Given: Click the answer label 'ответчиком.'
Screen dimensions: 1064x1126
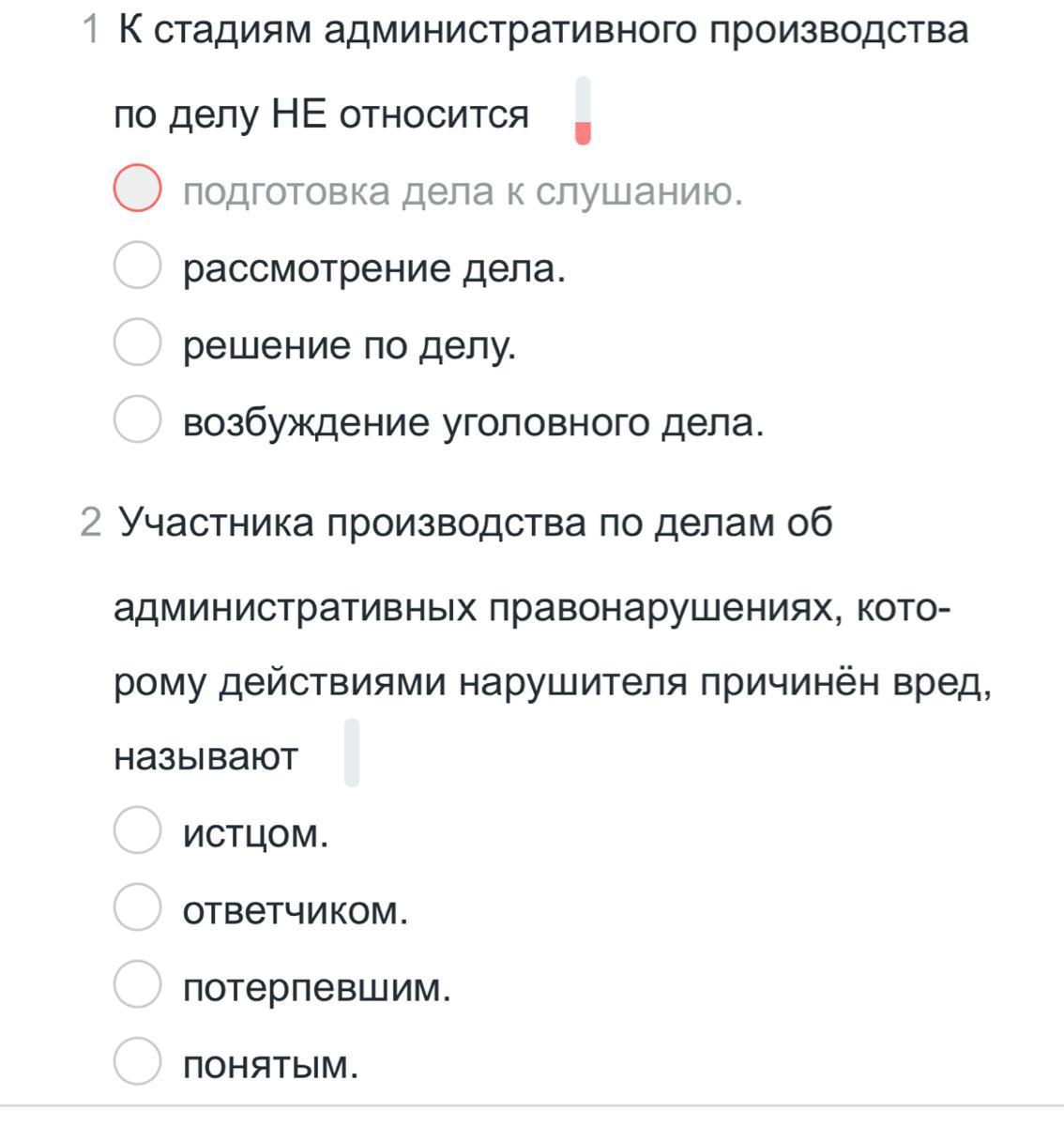Looking at the screenshot, I should click(296, 911).
